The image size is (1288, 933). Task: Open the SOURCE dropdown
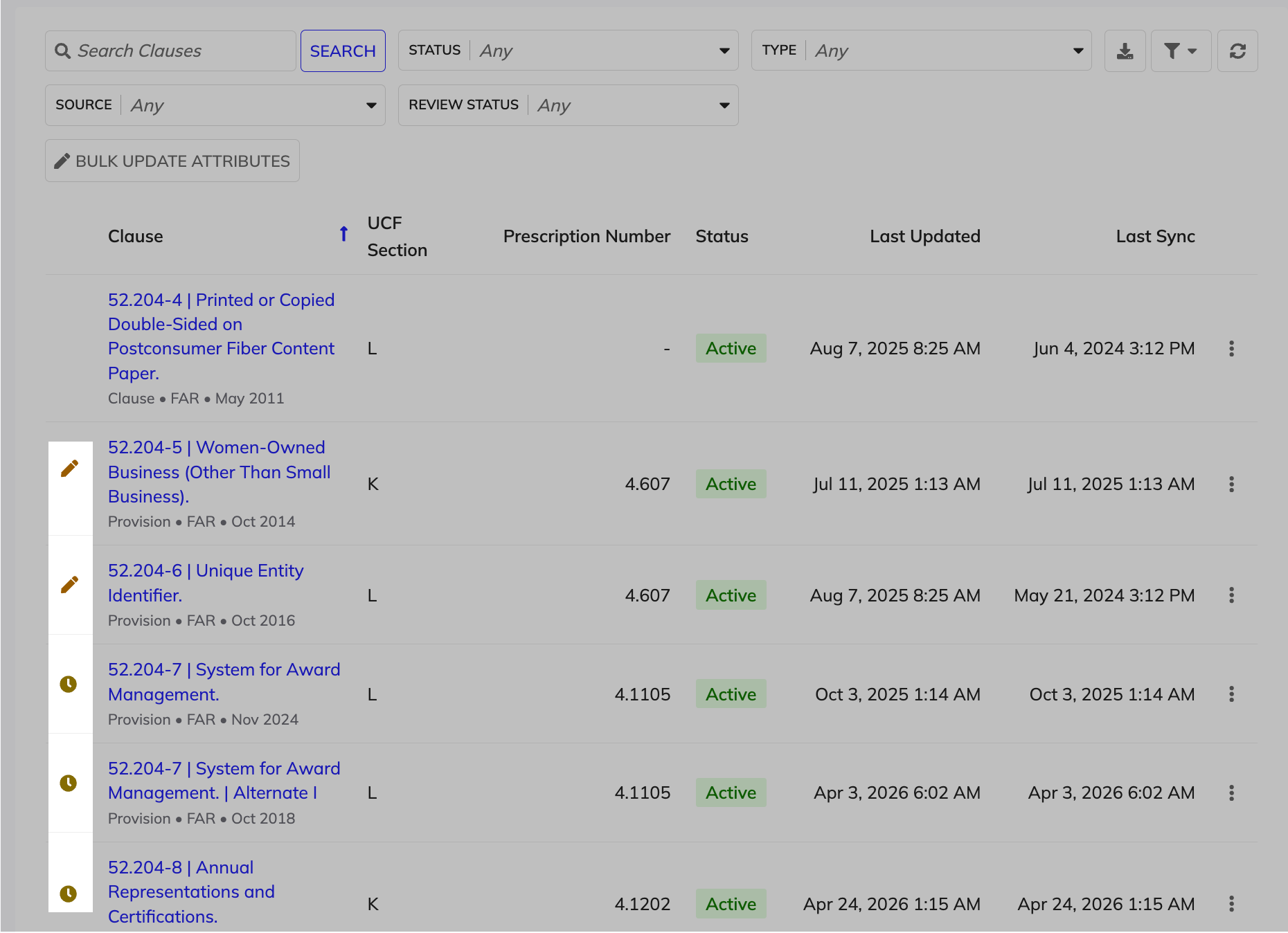click(x=215, y=105)
